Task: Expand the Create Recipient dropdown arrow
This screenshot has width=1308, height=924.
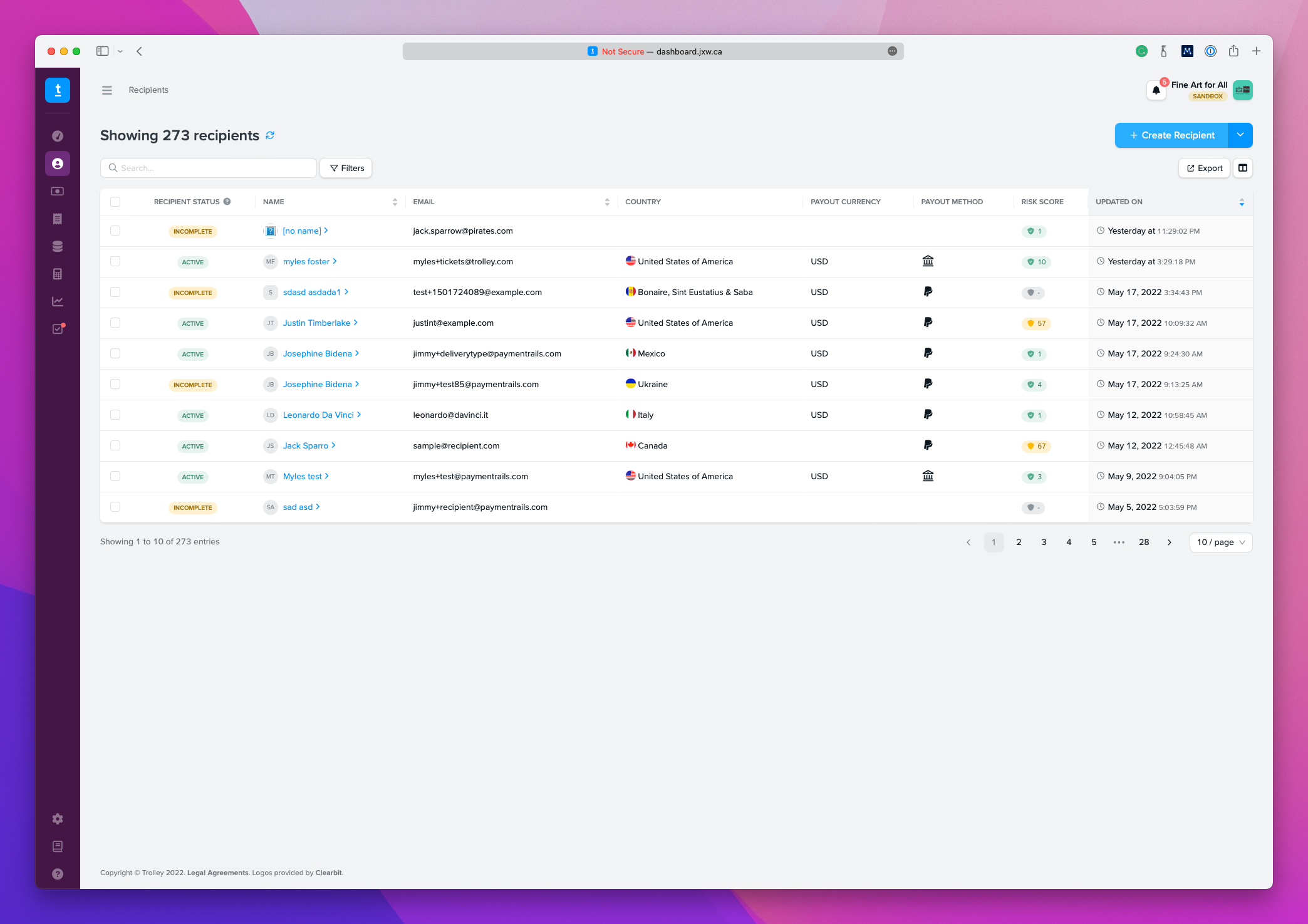Action: [x=1240, y=135]
